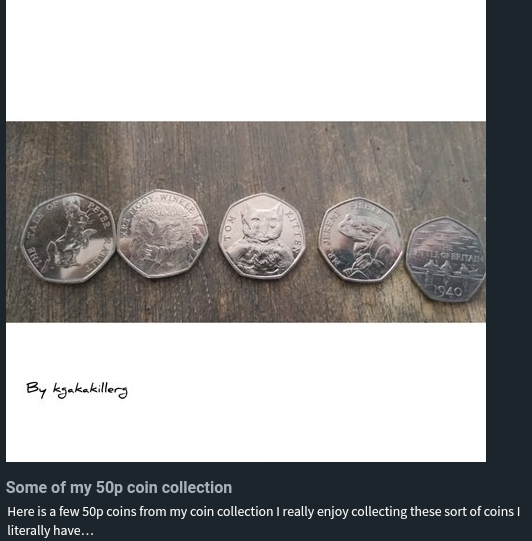Click the 'BATTLE OF BRITAIN' inscription

(x=447, y=254)
